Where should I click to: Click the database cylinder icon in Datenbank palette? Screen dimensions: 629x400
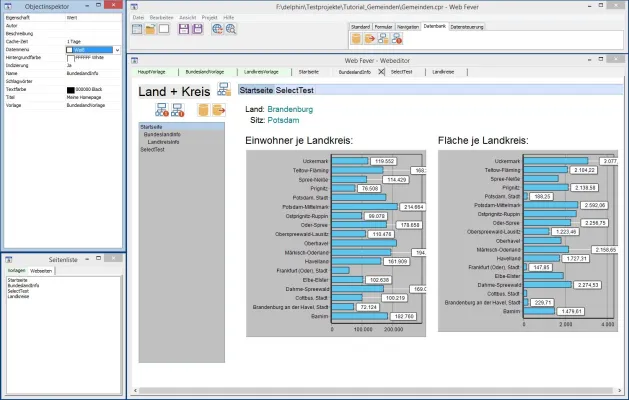point(356,39)
